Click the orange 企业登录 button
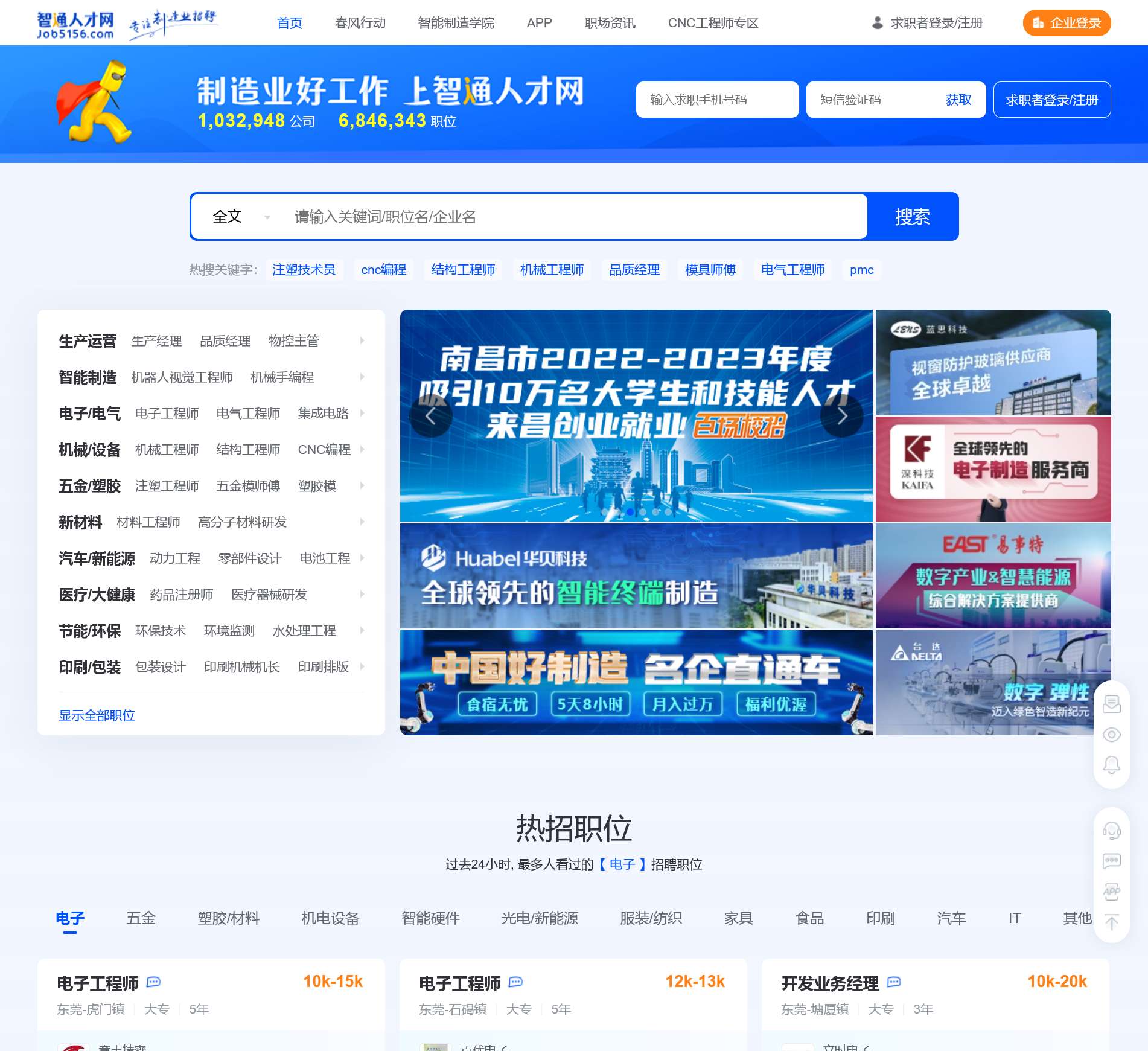This screenshot has height=1051, width=1148. click(1067, 23)
